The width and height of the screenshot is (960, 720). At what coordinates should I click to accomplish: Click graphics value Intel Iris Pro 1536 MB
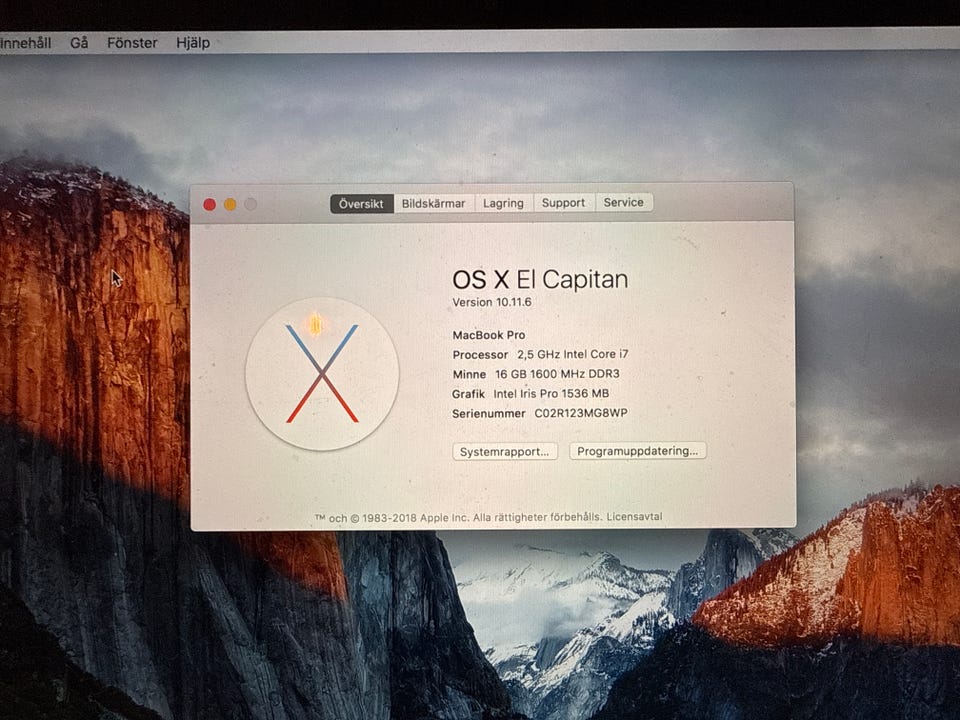pyautogui.click(x=551, y=394)
